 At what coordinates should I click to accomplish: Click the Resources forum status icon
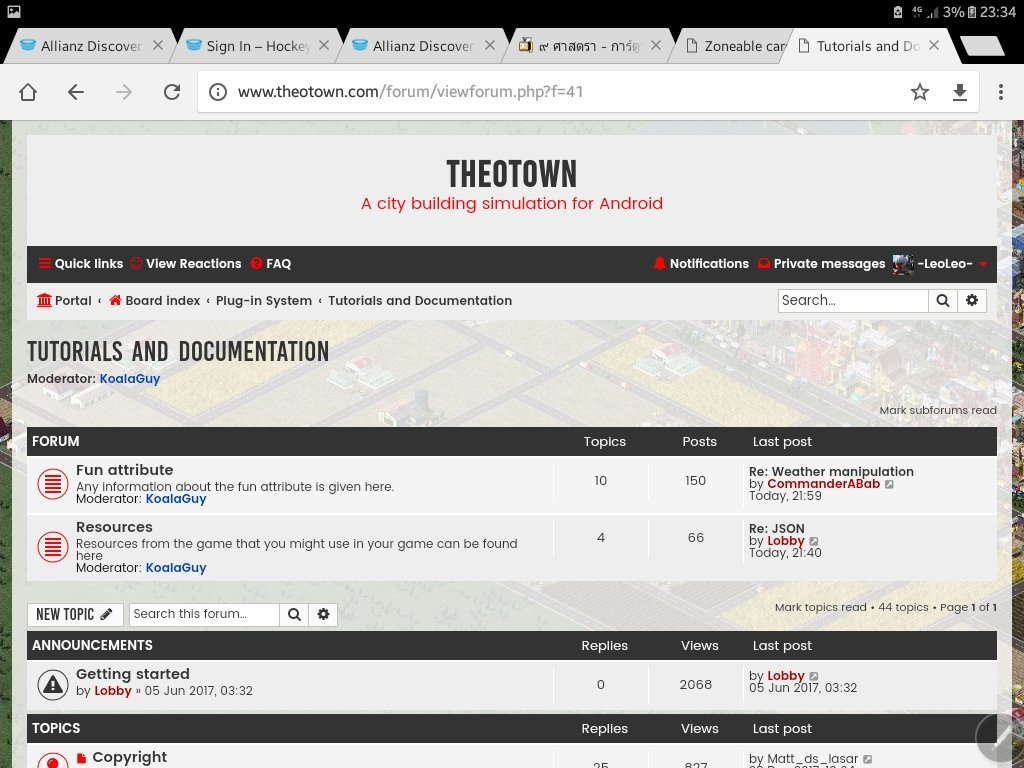53,547
